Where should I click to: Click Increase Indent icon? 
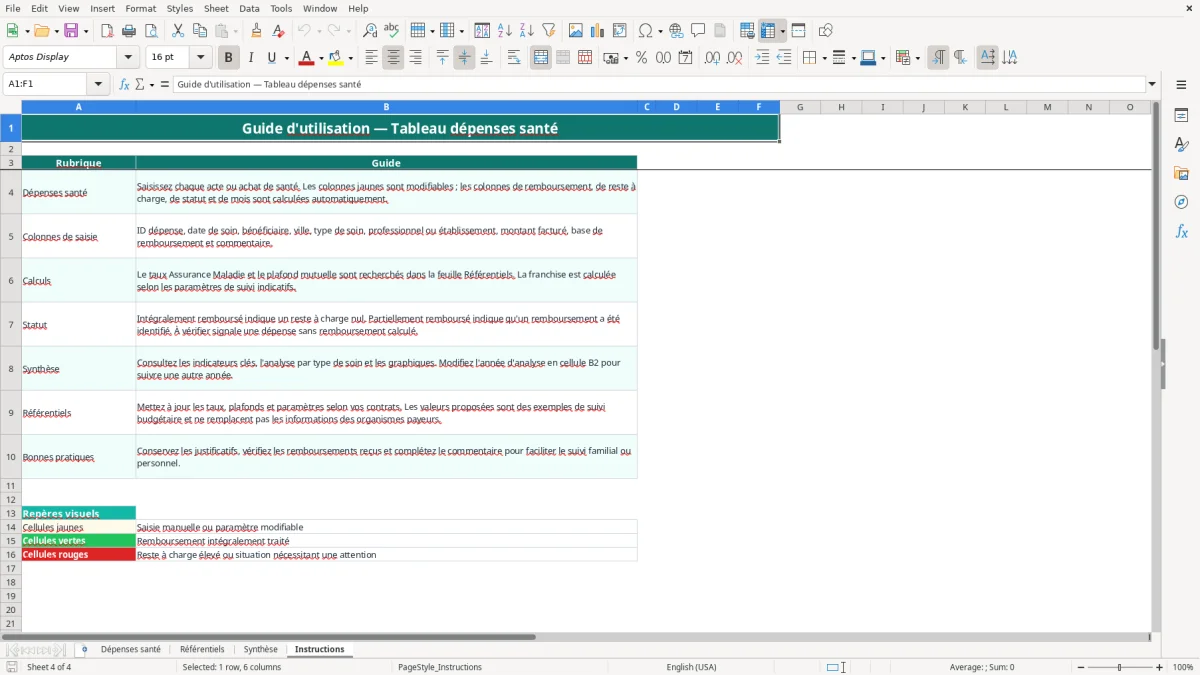click(x=762, y=58)
